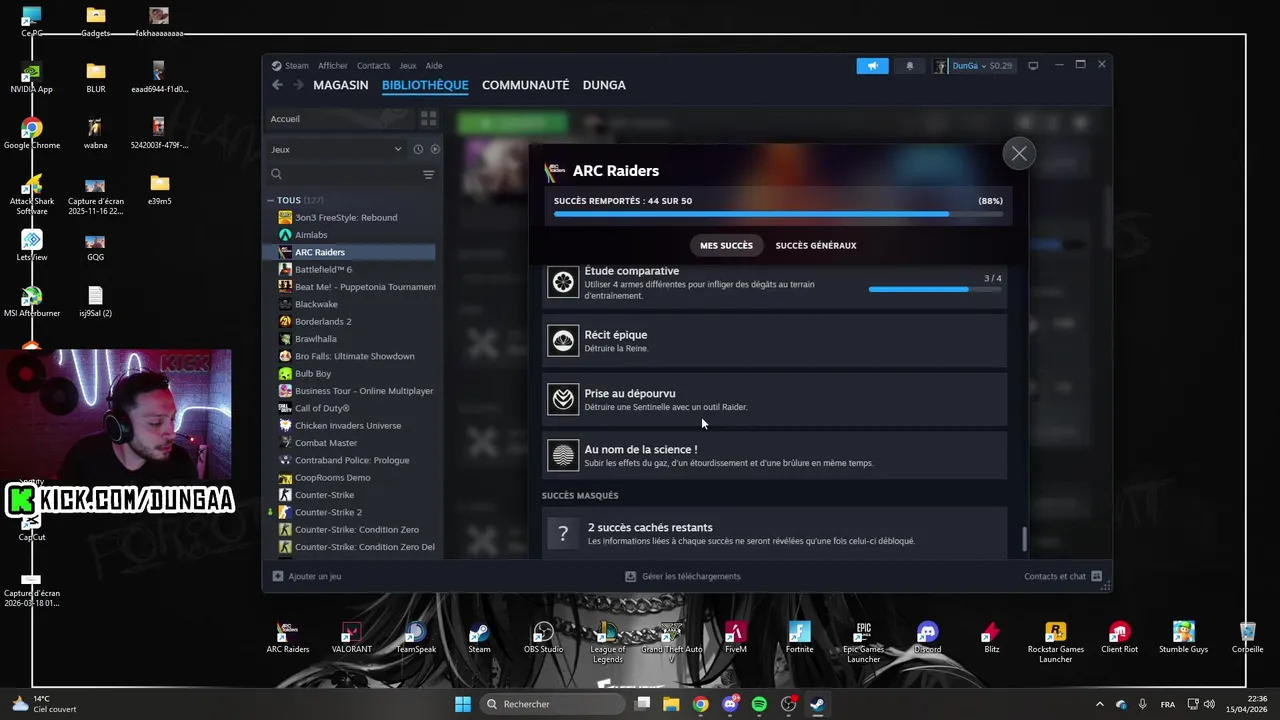Image resolution: width=1280 pixels, height=720 pixels.
Task: Click the 44 sur 50 achievements progress bar
Action: click(778, 214)
